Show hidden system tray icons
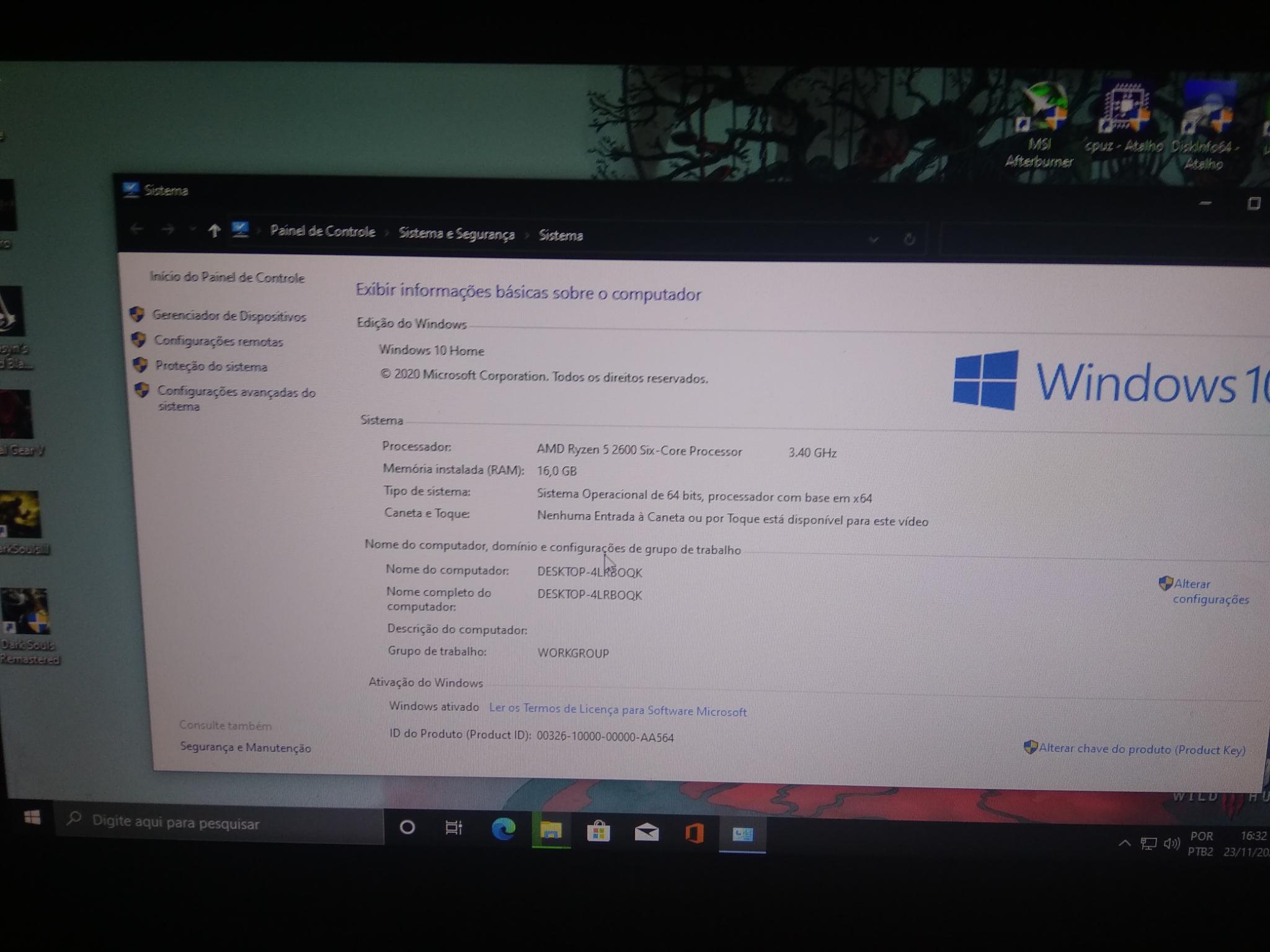Screen dimensions: 1270x952 click(x=1124, y=843)
